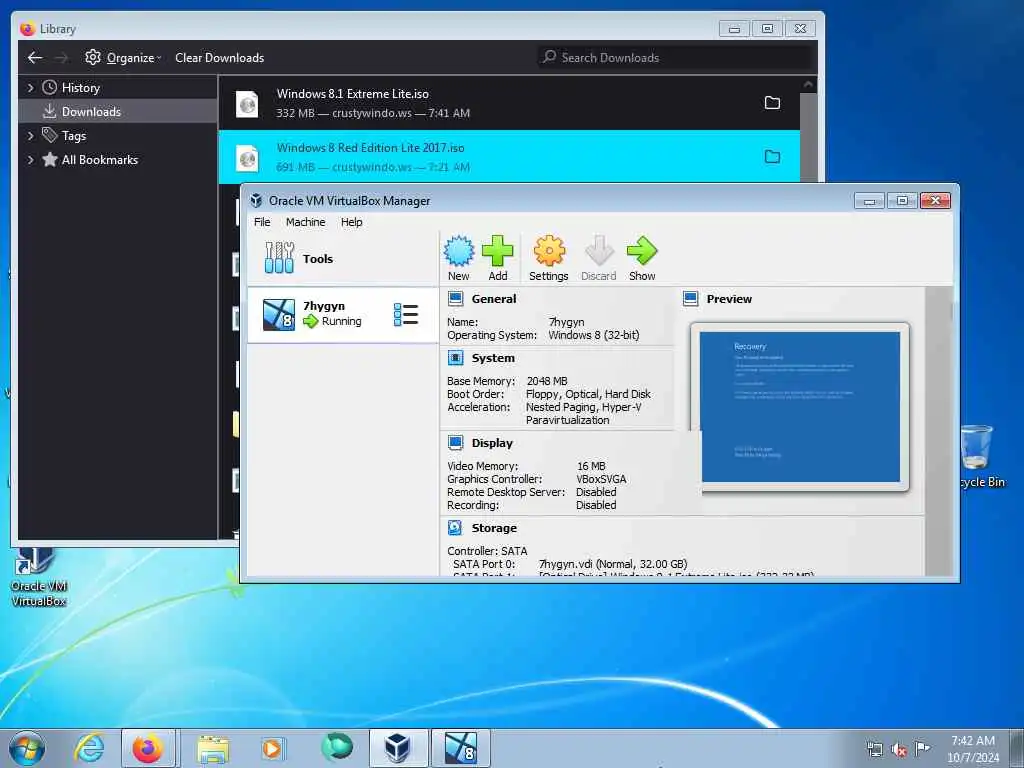1024x768 pixels.
Task: Click the System section heading
Action: [x=493, y=358]
